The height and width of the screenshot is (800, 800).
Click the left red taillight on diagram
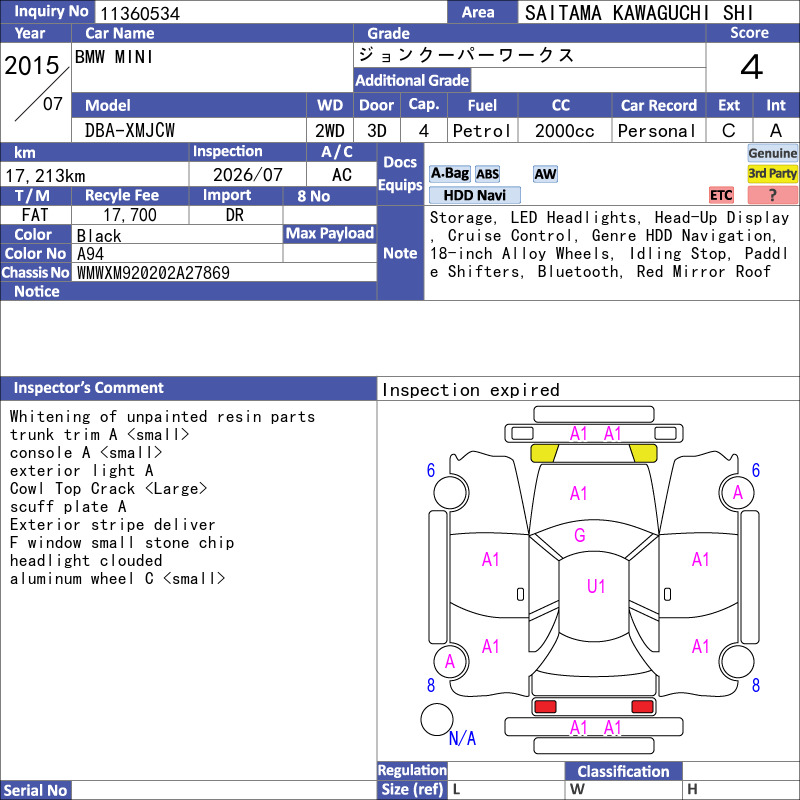[545, 706]
